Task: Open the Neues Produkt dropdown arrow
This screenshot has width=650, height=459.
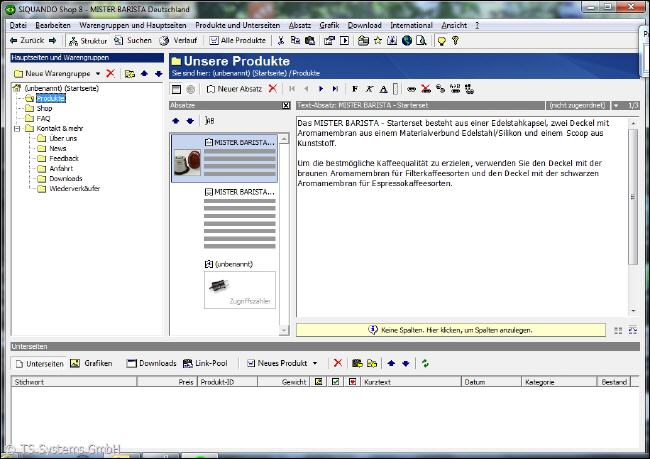Action: (315, 363)
